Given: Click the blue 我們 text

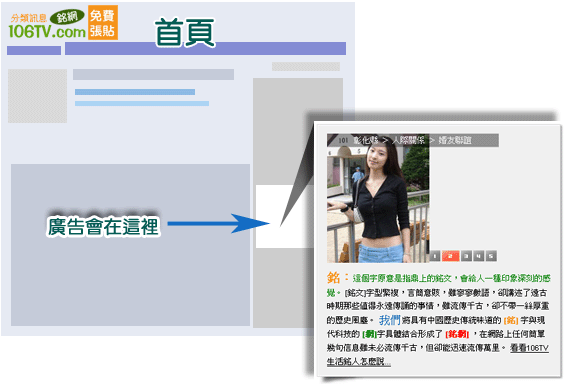Looking at the screenshot, I should pyautogui.click(x=389, y=320).
